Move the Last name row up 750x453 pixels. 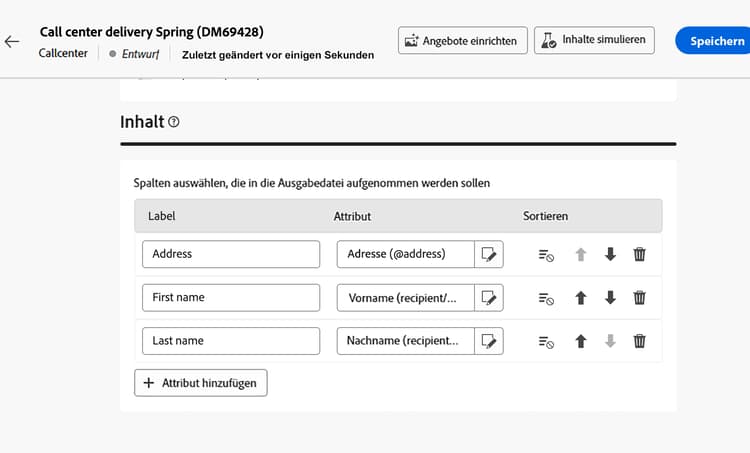pos(581,341)
